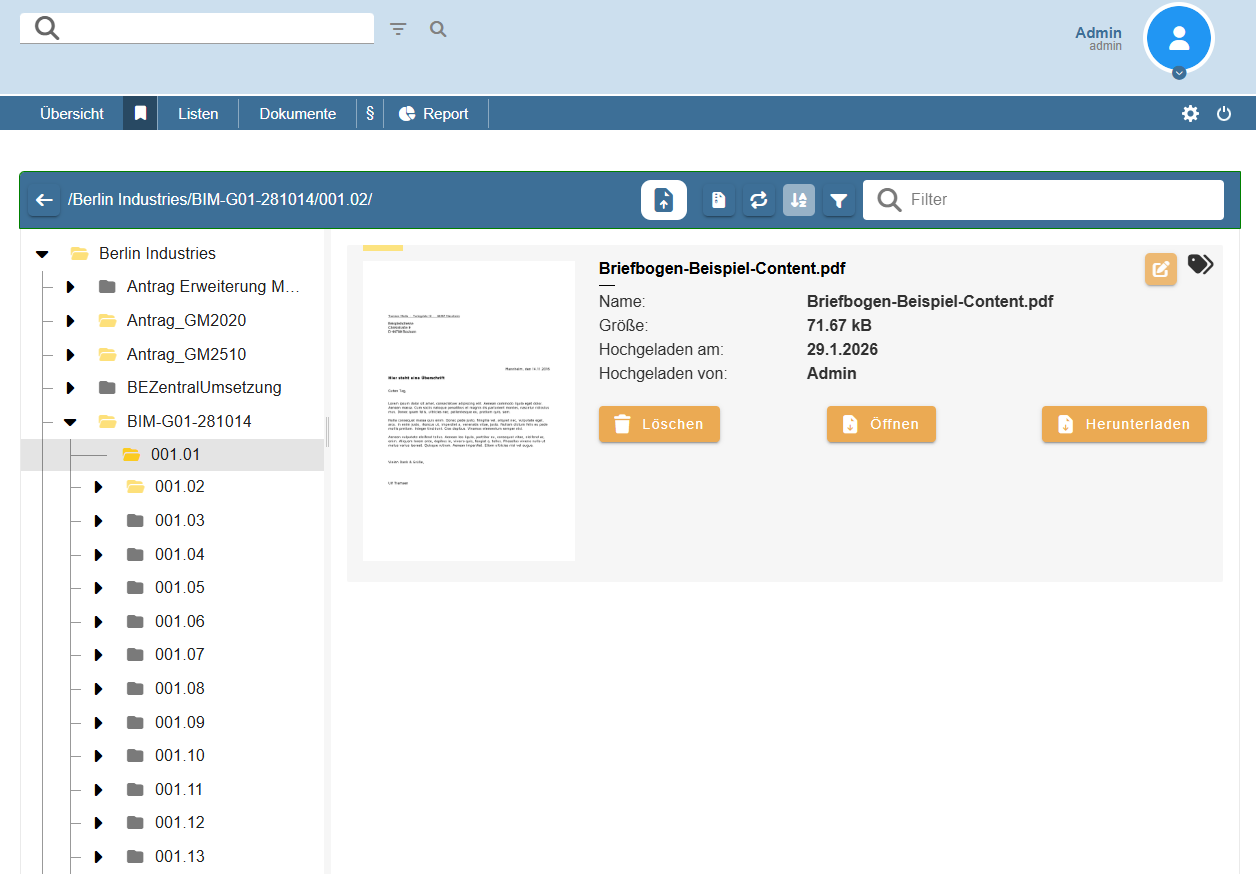Click the Herunterladen button
Image resolution: width=1256 pixels, height=874 pixels.
pyautogui.click(x=1124, y=424)
